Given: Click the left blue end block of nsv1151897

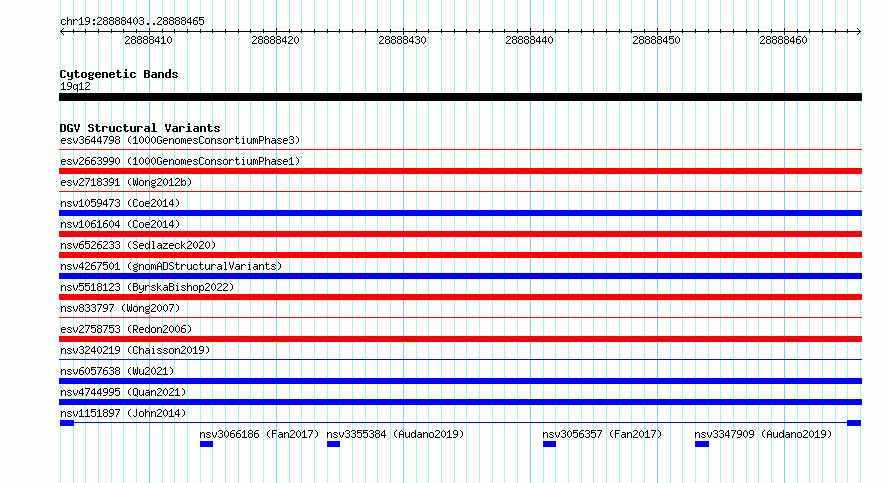Looking at the screenshot, I should tap(67, 423).
